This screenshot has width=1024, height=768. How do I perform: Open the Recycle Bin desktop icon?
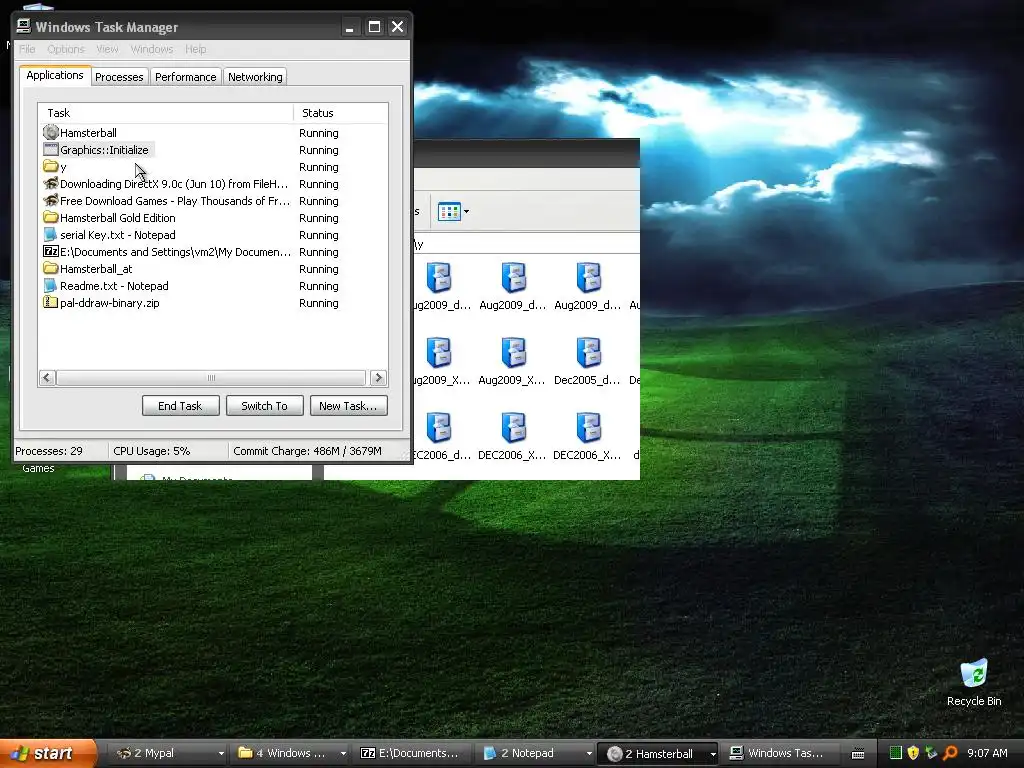tap(974, 682)
